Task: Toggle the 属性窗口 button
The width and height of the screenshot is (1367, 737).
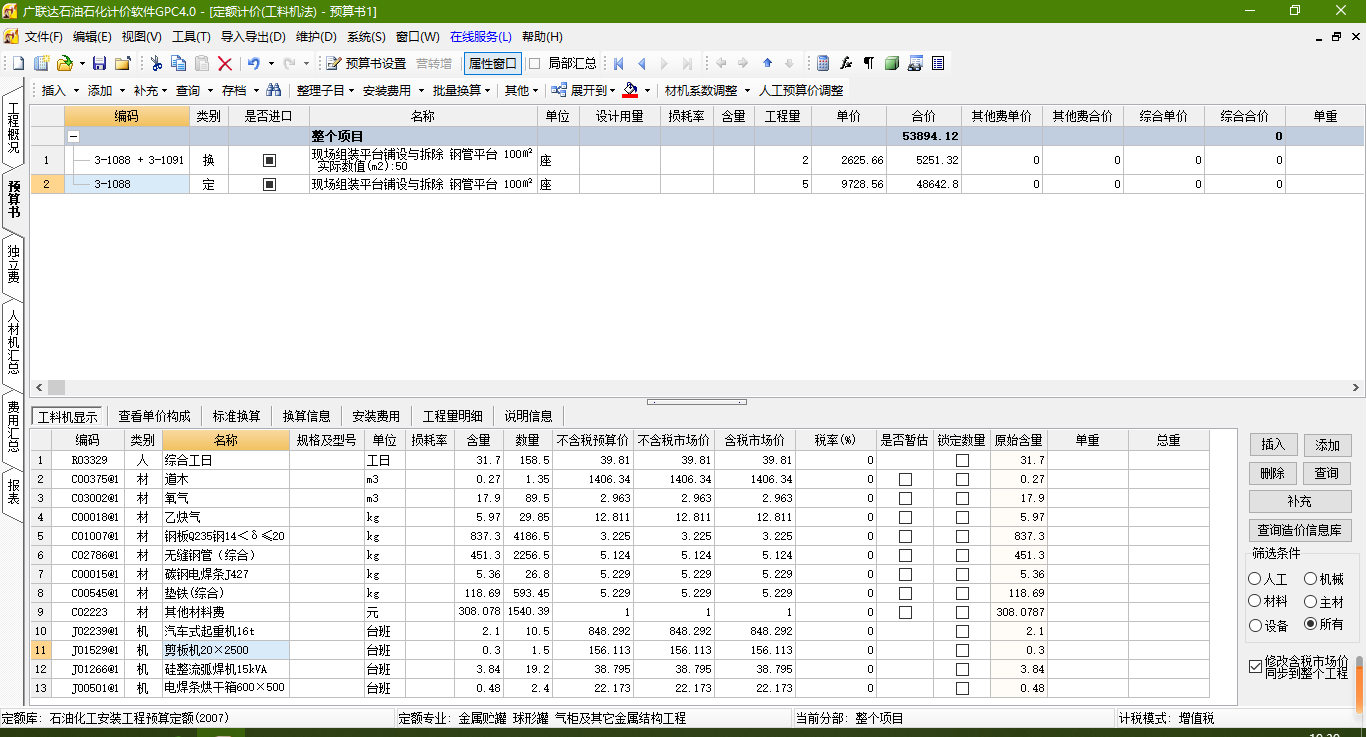Action: [493, 63]
